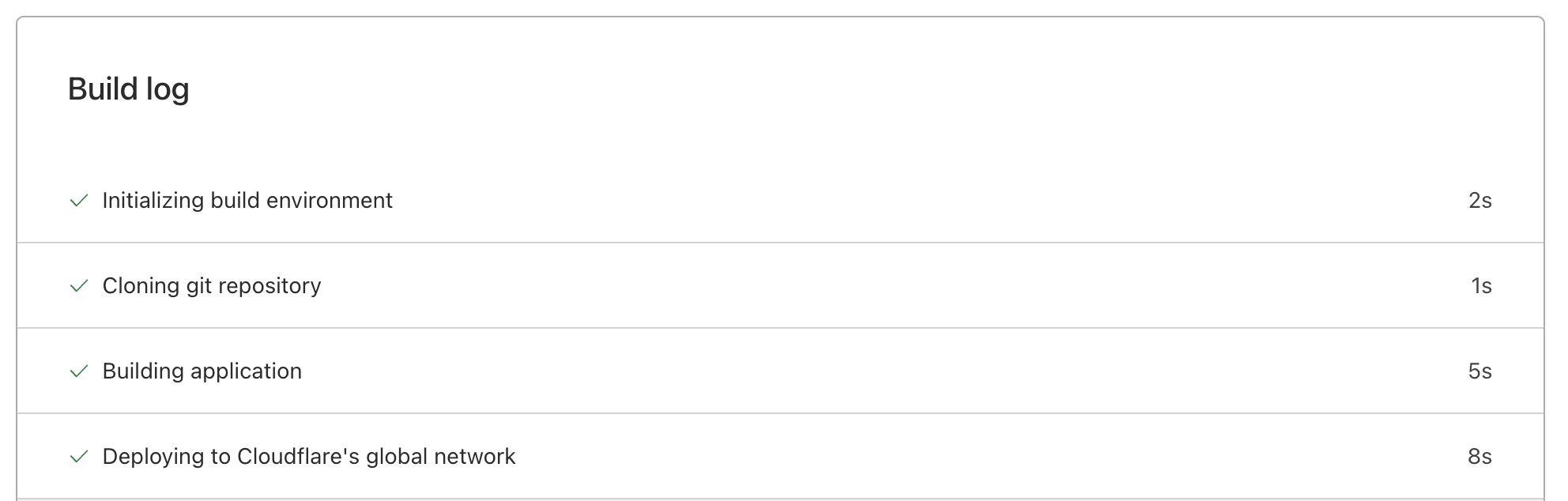Click the green checkmark beside Initializing build environment

[x=79, y=201]
